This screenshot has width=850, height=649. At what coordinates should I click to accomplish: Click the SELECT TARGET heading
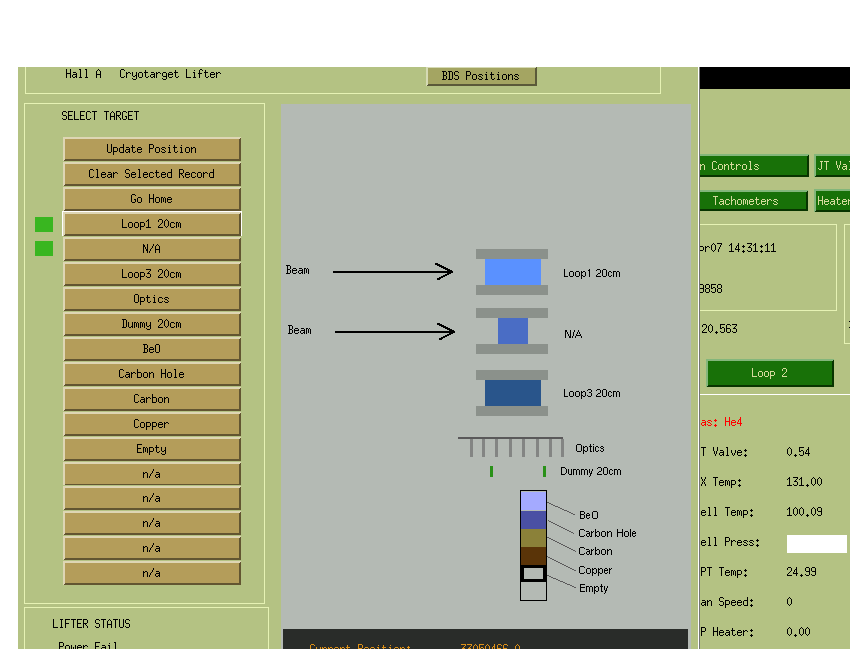coord(100,116)
